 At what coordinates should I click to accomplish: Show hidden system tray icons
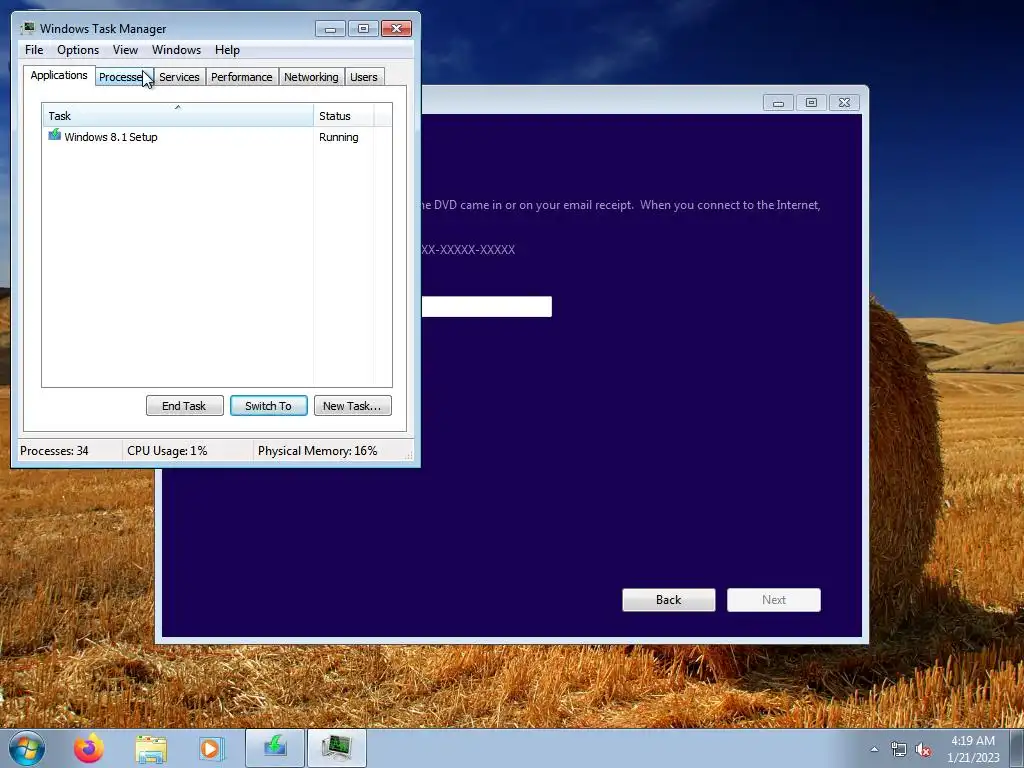tap(874, 749)
